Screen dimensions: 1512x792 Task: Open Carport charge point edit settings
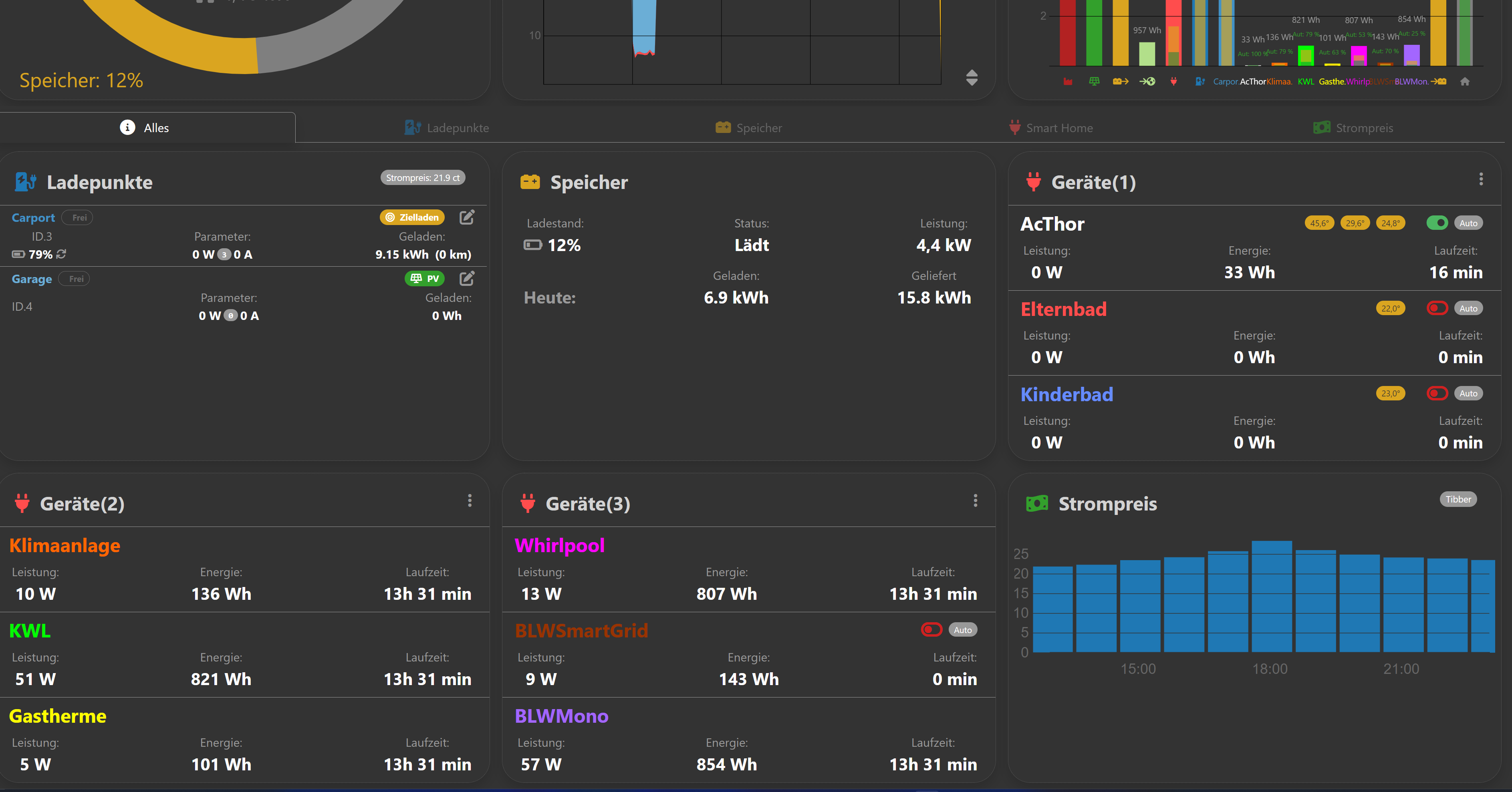(467, 217)
